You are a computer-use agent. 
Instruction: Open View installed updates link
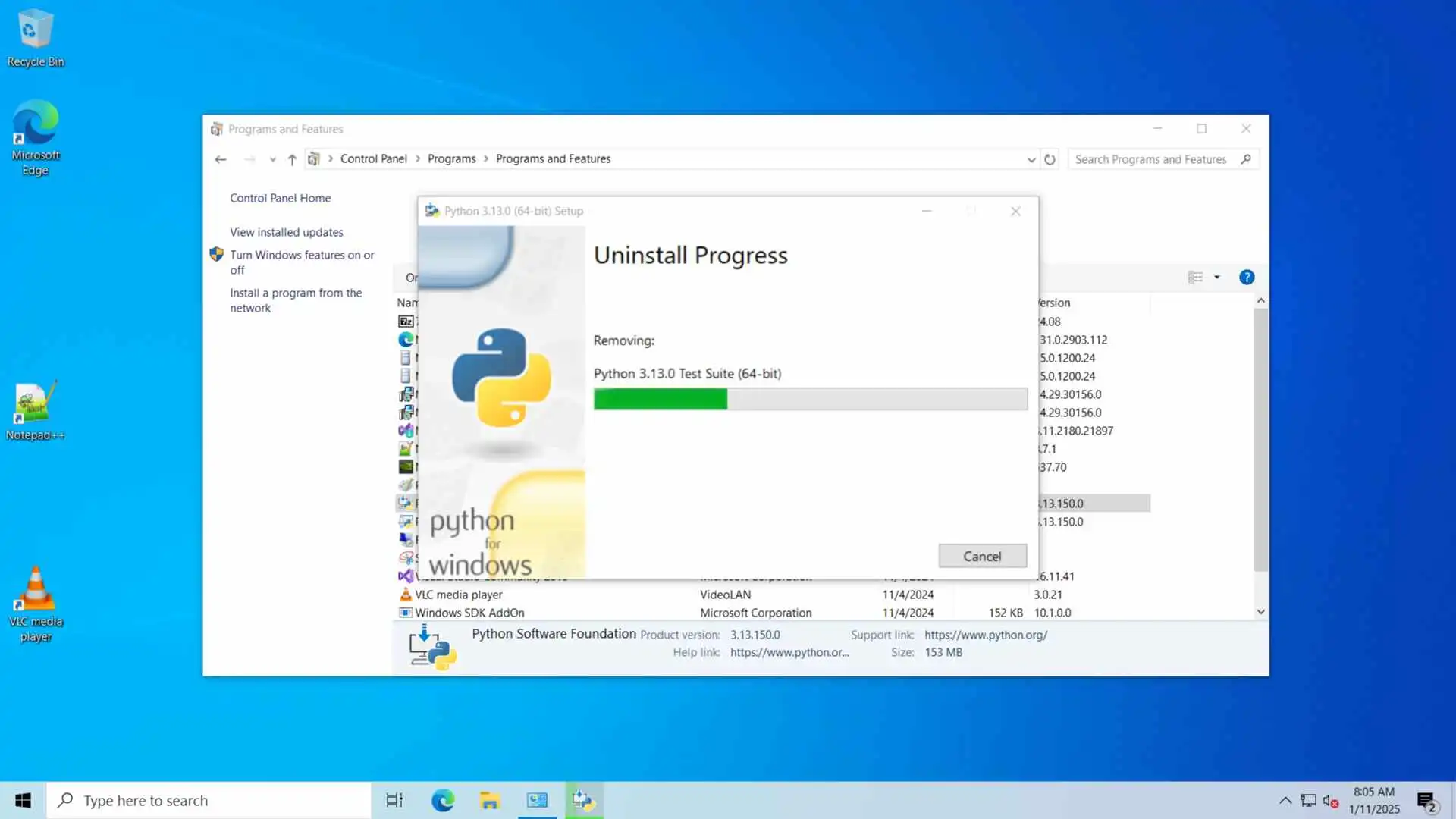[x=286, y=232]
